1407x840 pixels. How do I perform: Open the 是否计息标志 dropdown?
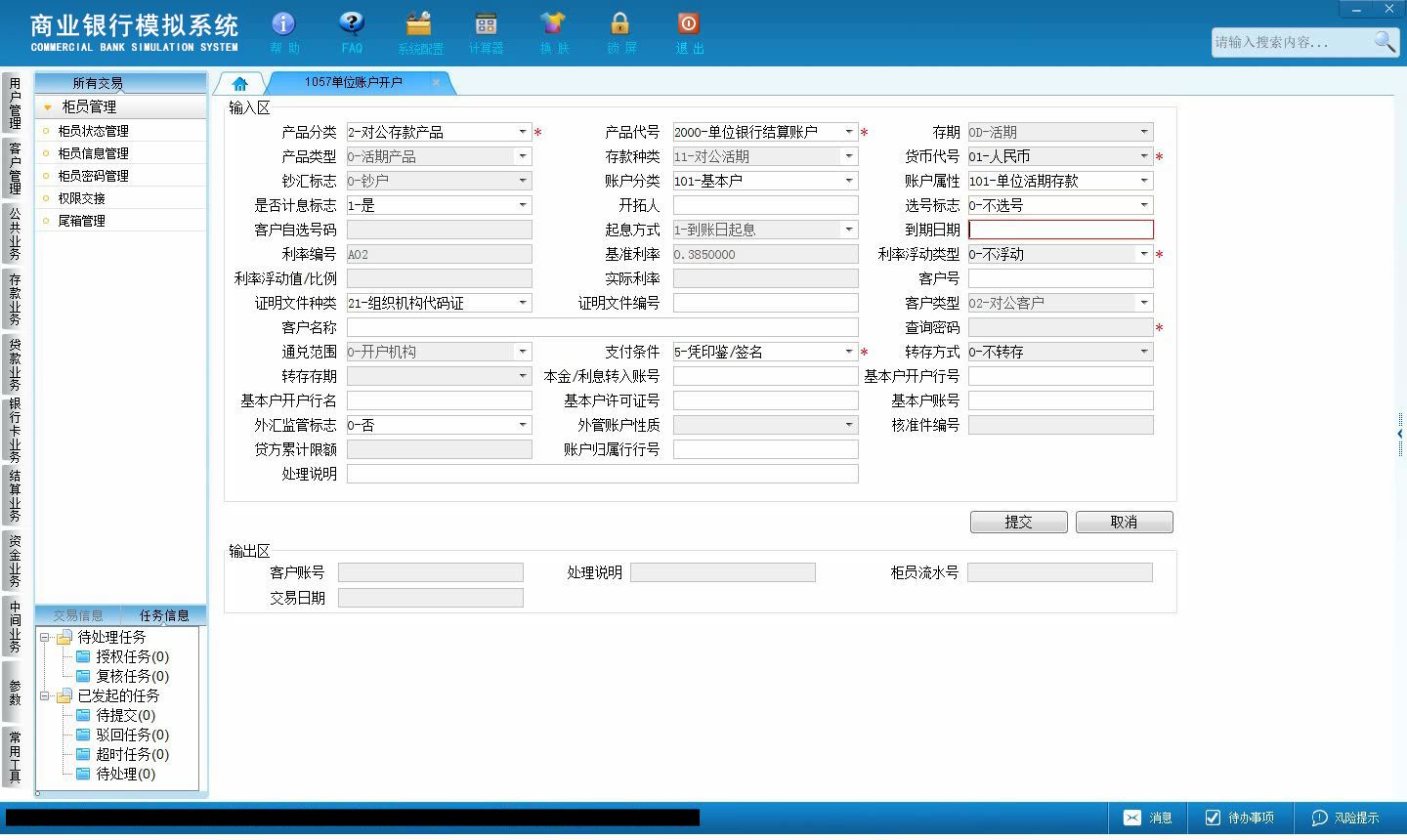tap(523, 205)
